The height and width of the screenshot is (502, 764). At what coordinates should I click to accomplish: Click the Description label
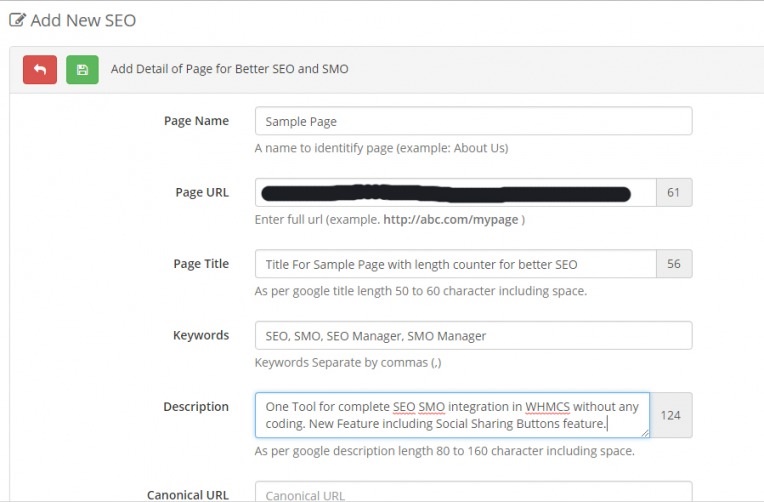pos(196,406)
